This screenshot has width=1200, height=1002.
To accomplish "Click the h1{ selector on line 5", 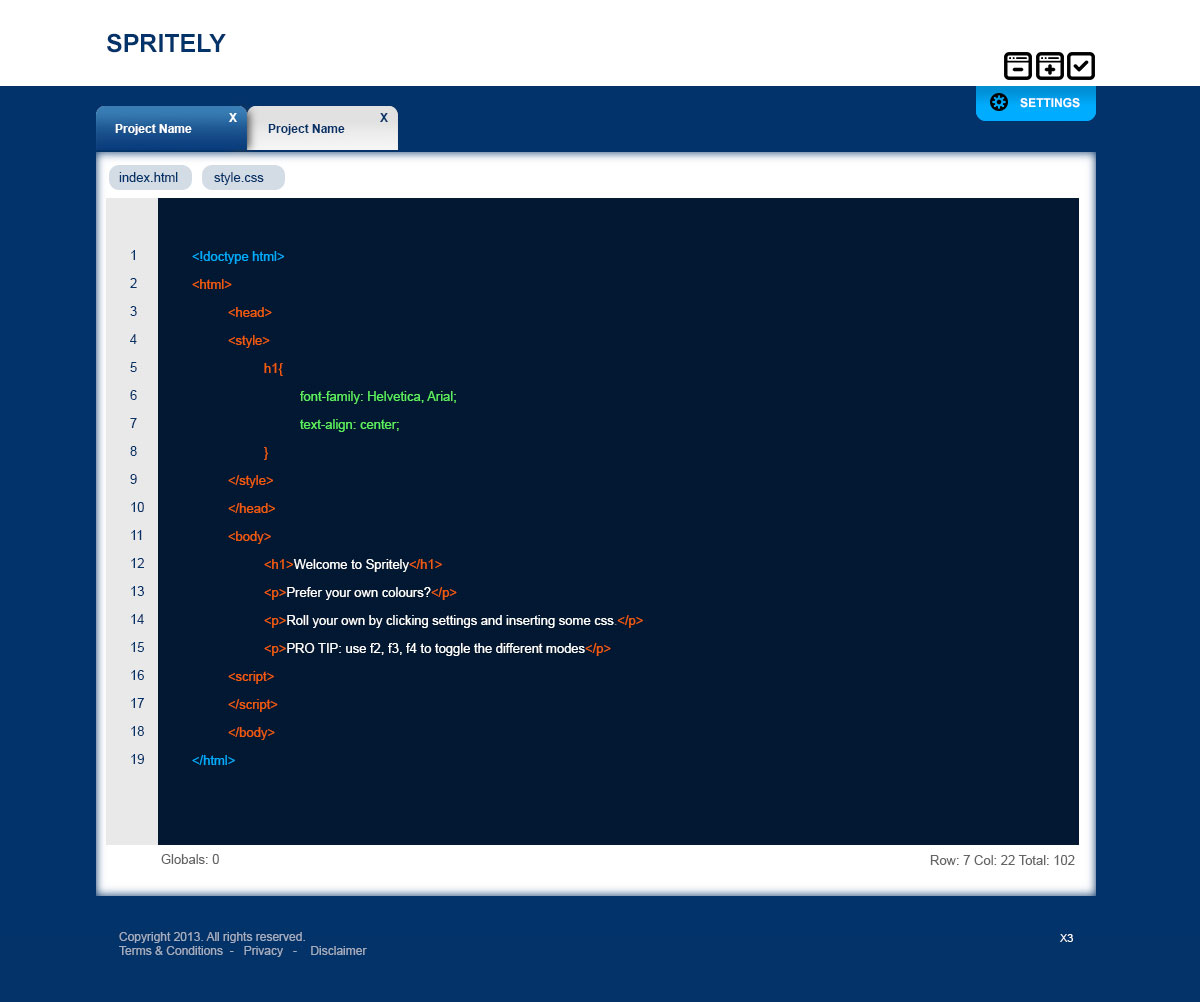I will (x=274, y=369).
